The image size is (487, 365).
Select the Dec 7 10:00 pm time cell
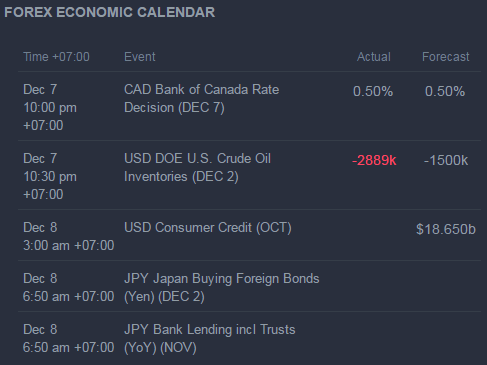50,108
